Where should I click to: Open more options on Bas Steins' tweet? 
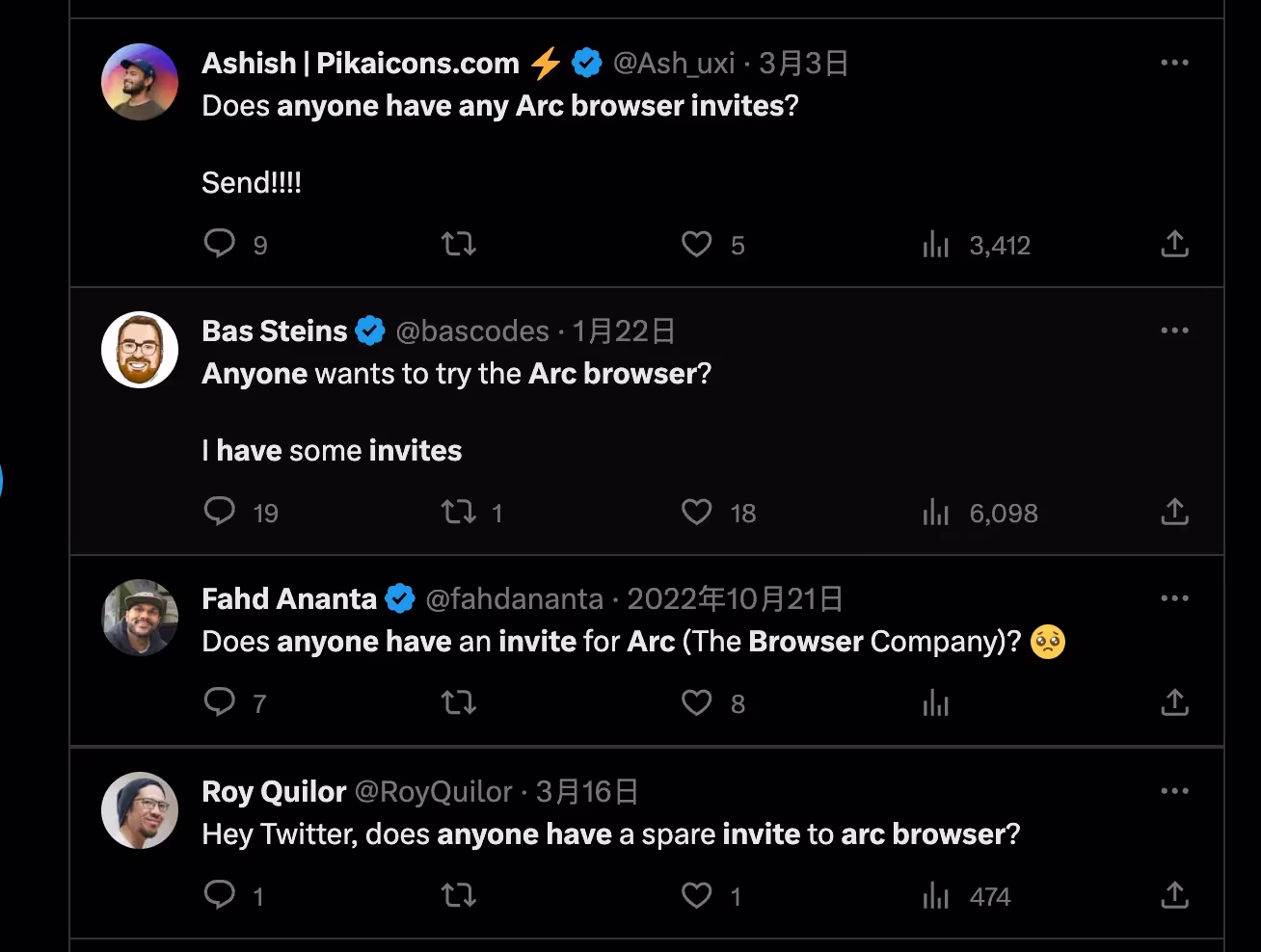tap(1174, 331)
